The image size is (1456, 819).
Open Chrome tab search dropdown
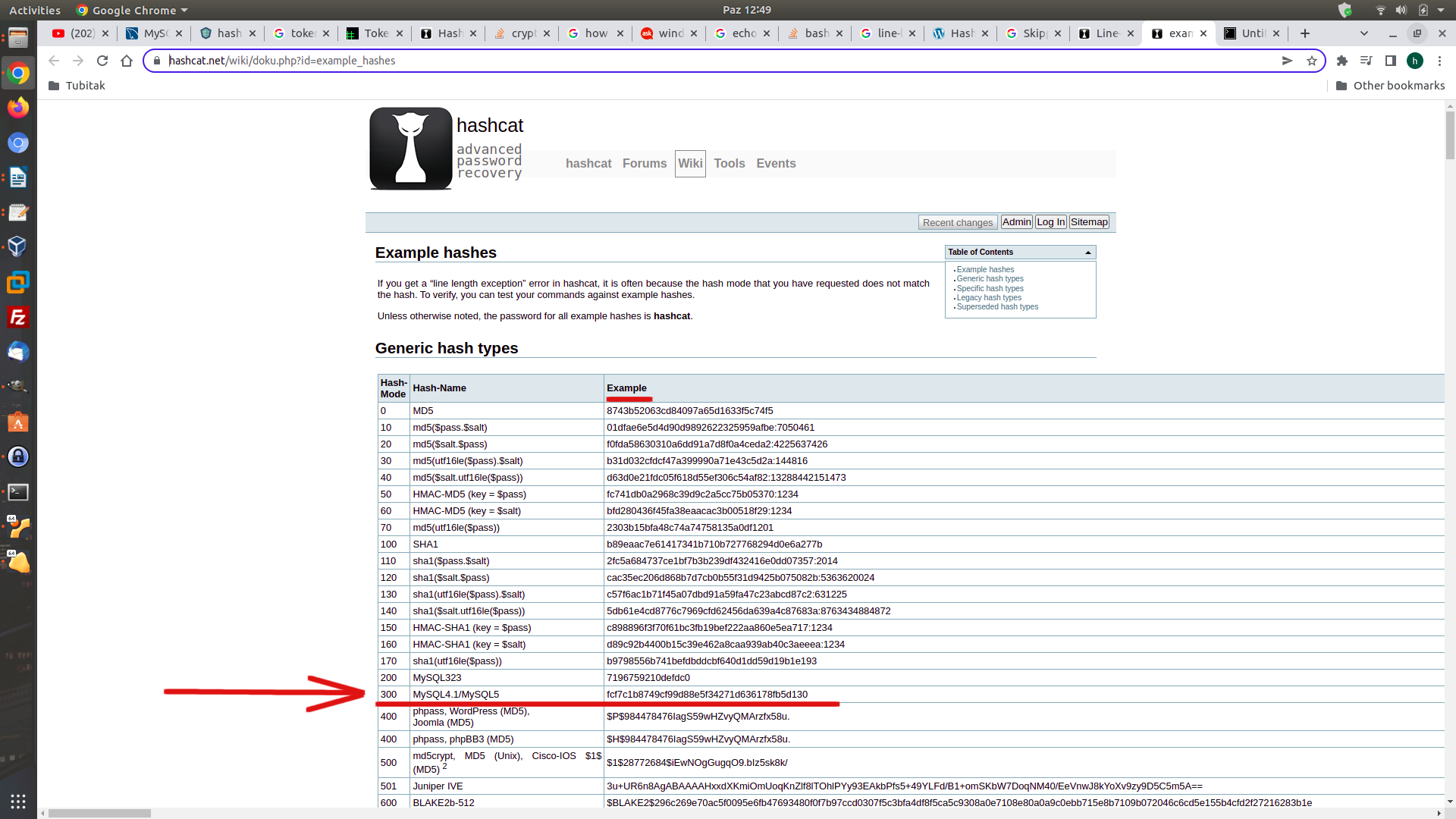(1363, 33)
